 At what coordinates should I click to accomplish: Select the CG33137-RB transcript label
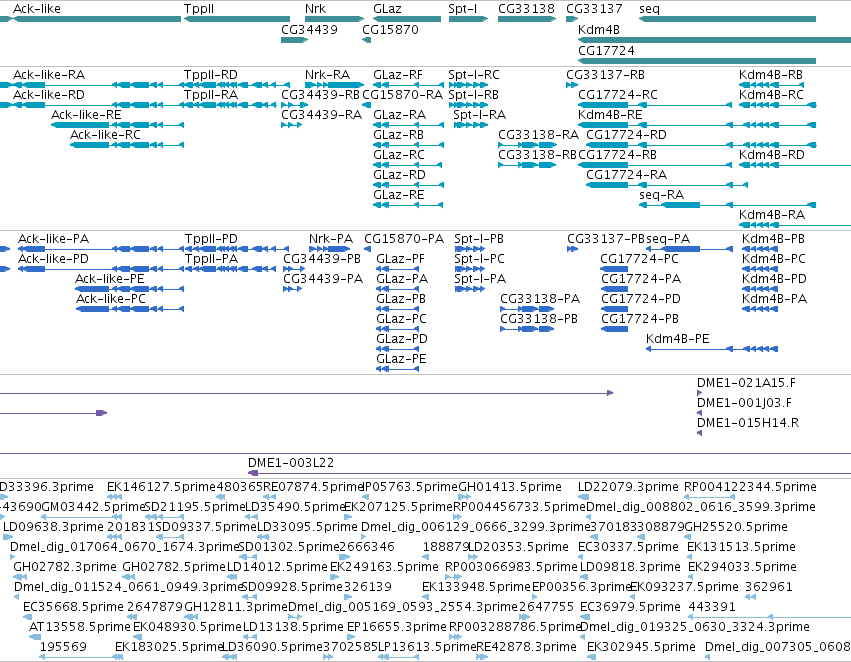click(605, 75)
